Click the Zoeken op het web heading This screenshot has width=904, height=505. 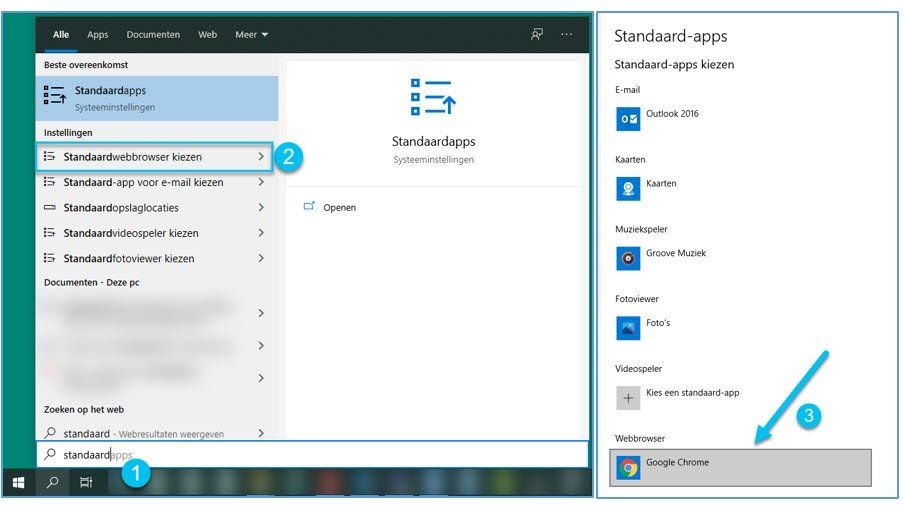pos(84,409)
